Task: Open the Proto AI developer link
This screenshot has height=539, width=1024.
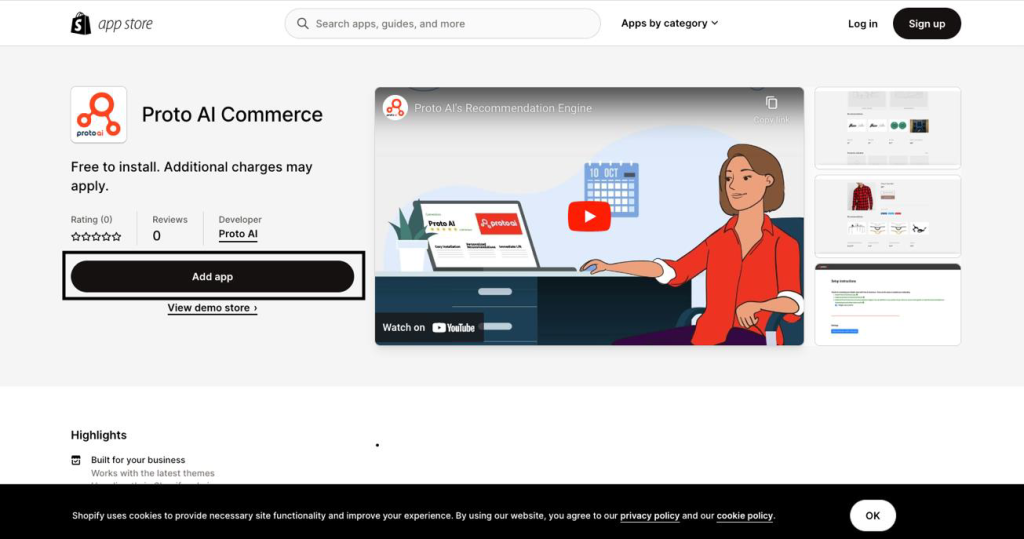Action: click(x=238, y=234)
